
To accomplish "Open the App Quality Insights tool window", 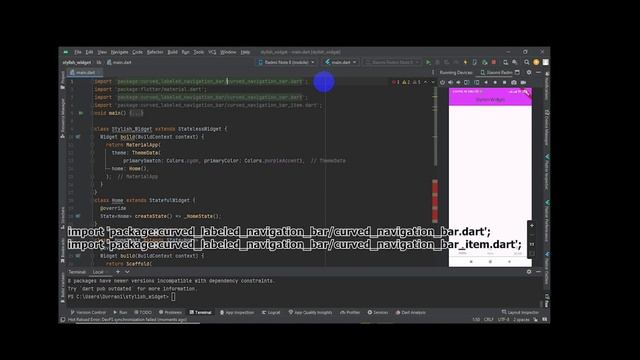I will 311,312.
